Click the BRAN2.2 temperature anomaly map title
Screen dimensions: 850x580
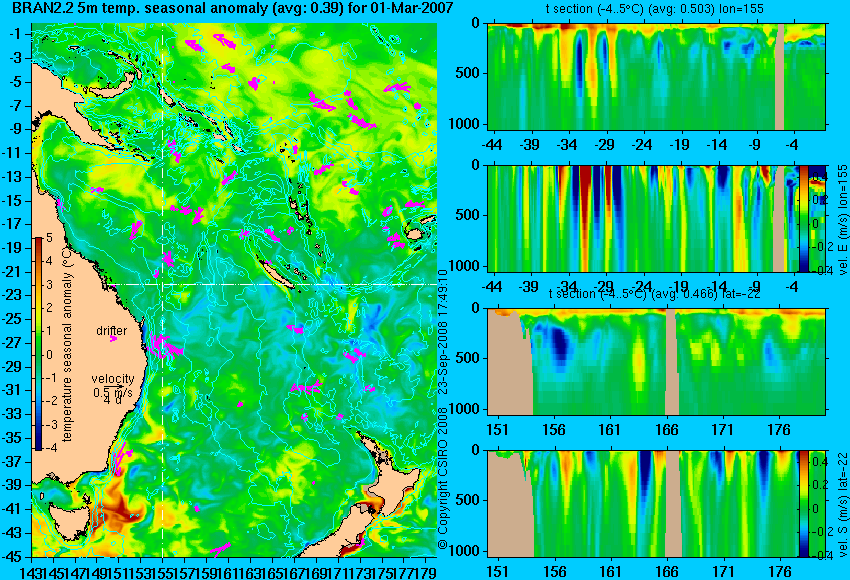click(x=233, y=8)
